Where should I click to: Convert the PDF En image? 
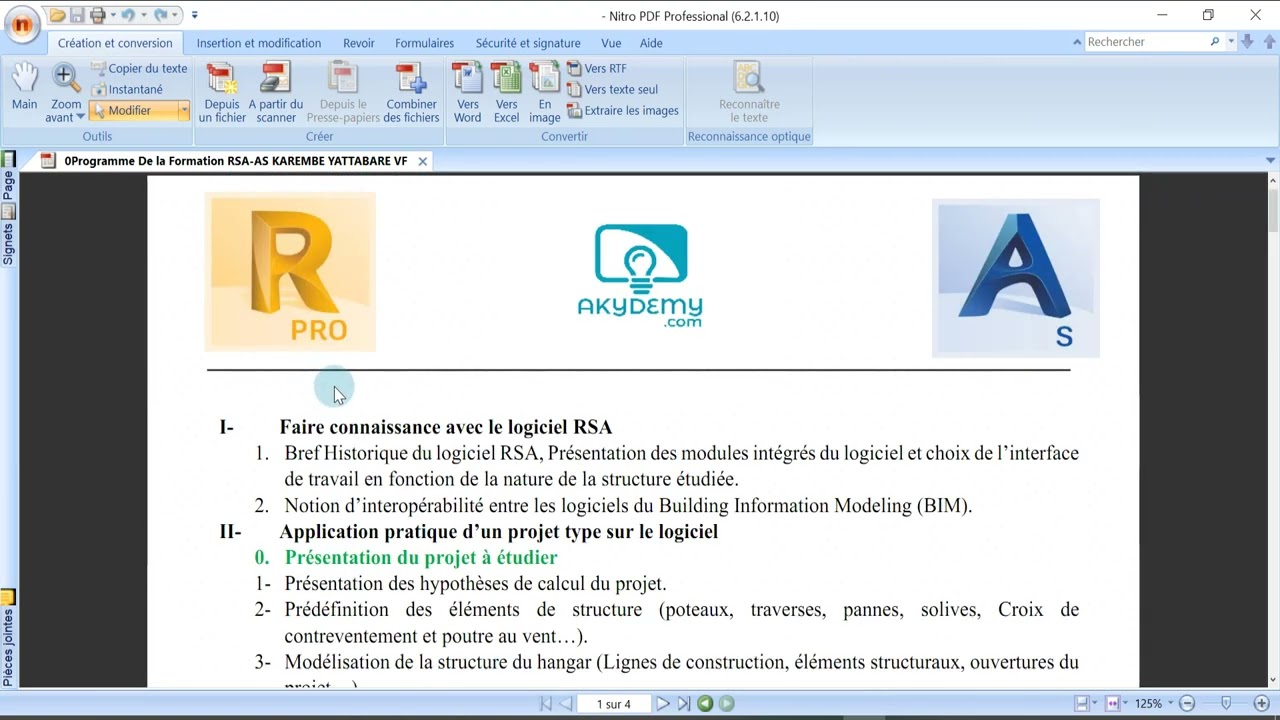(x=544, y=92)
